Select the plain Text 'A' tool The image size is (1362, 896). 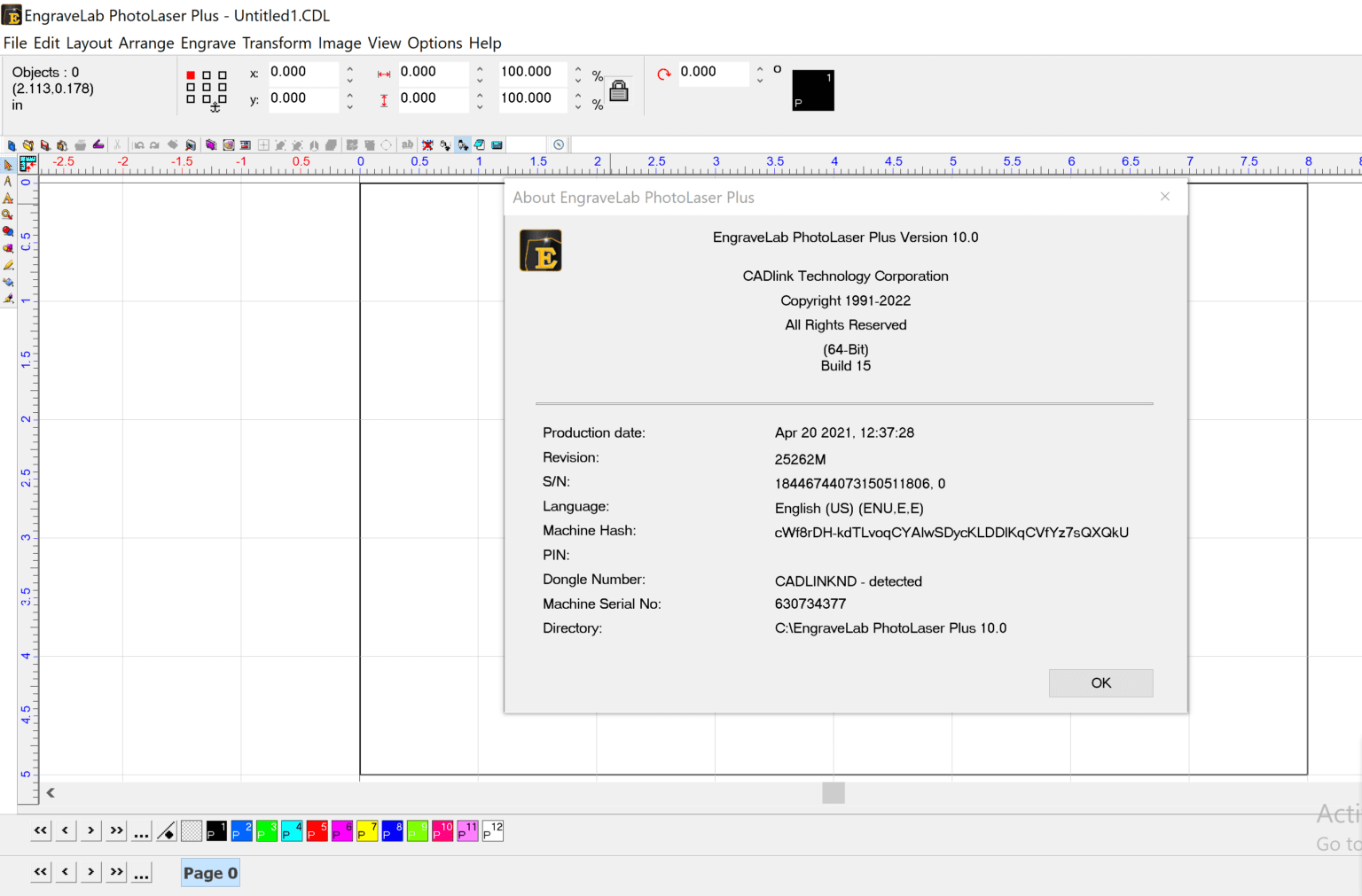coord(8,182)
